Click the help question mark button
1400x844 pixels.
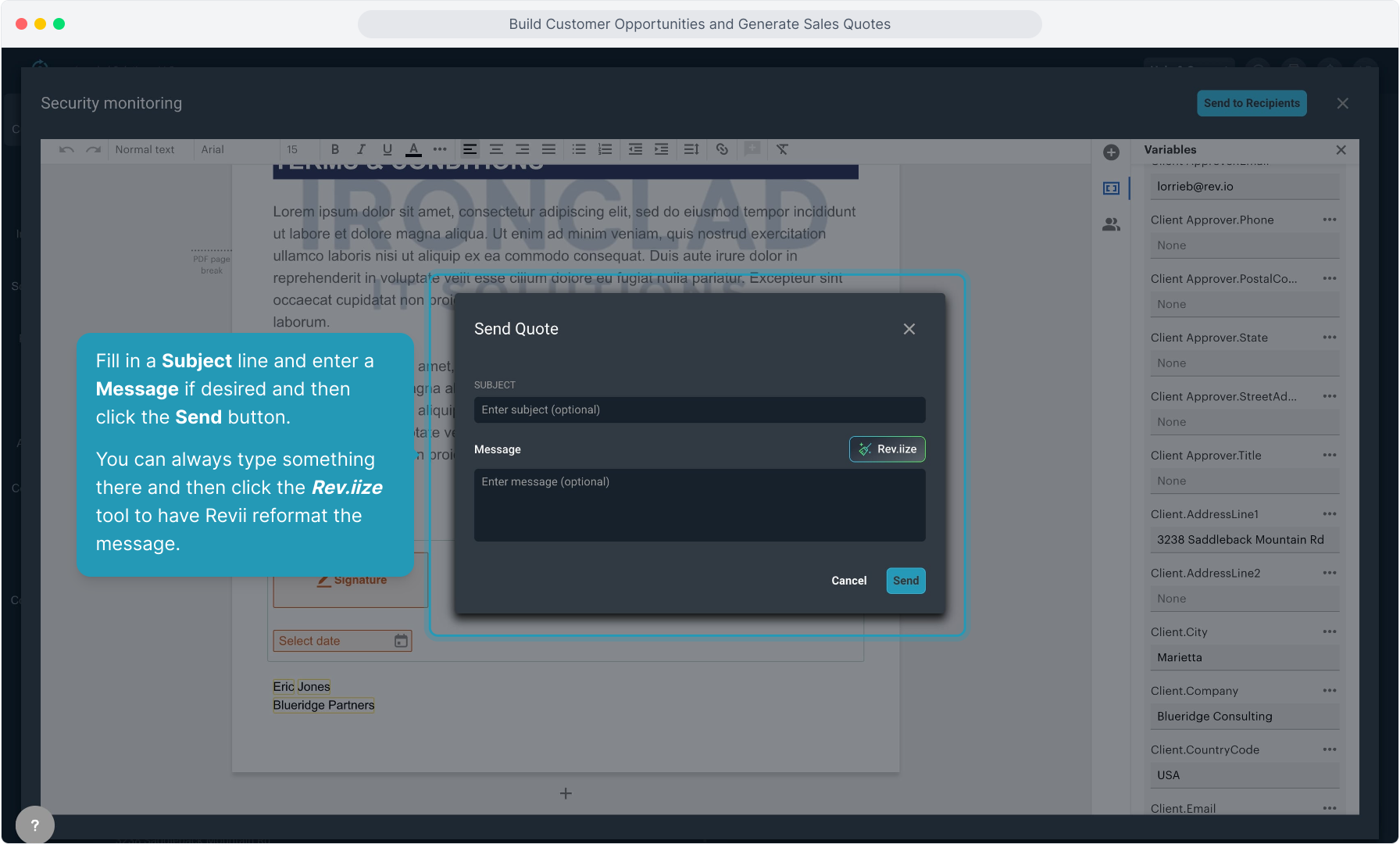[x=34, y=824]
